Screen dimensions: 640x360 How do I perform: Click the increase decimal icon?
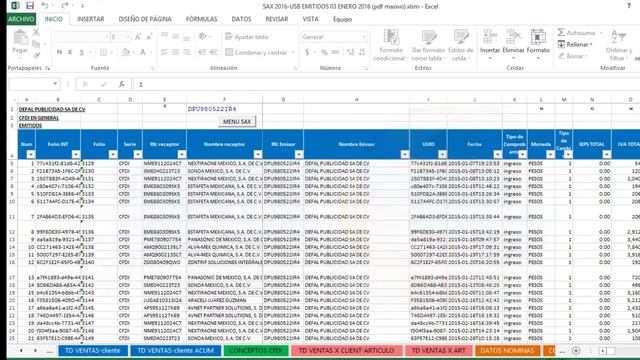coord(351,52)
